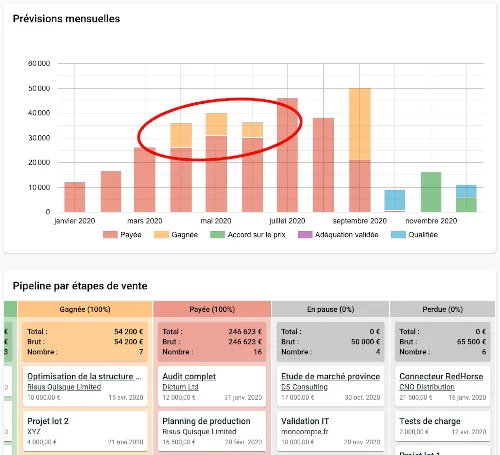Click the blue Qualifiée bar for octobre
The width and height of the screenshot is (500, 455).
click(x=395, y=200)
